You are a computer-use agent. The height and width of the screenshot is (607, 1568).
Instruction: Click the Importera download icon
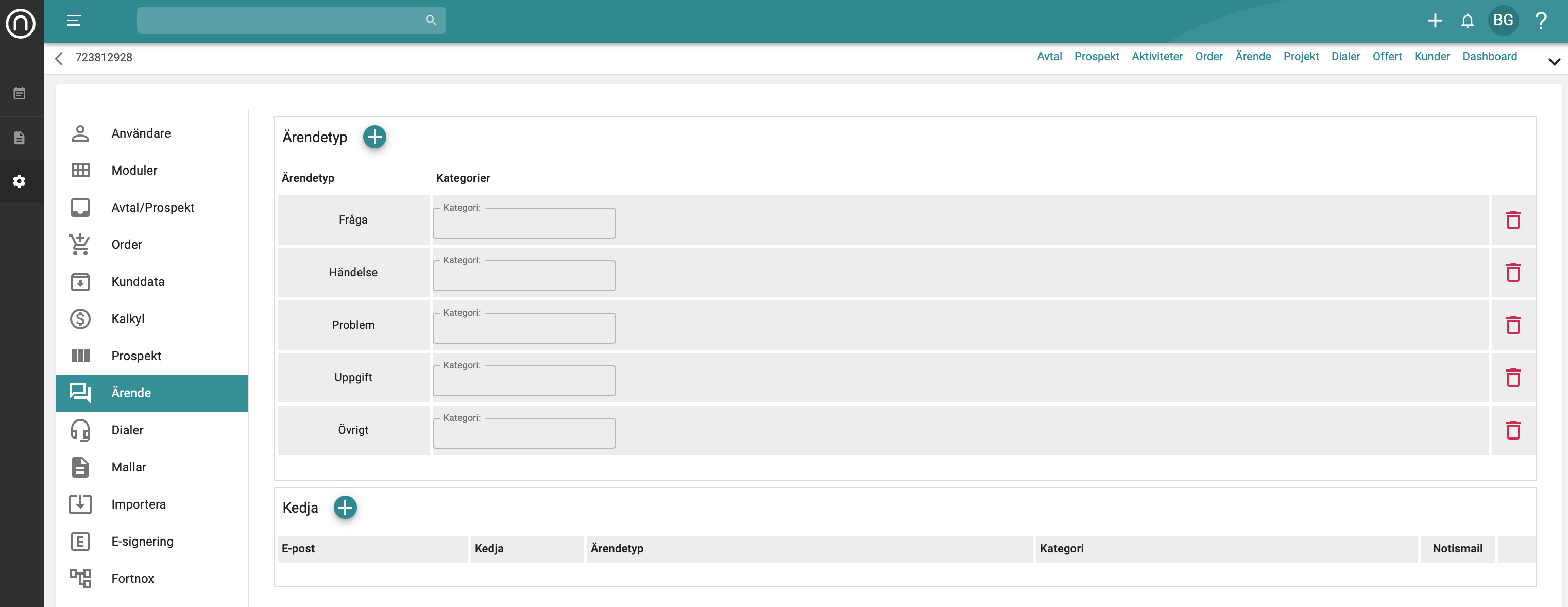click(x=80, y=504)
